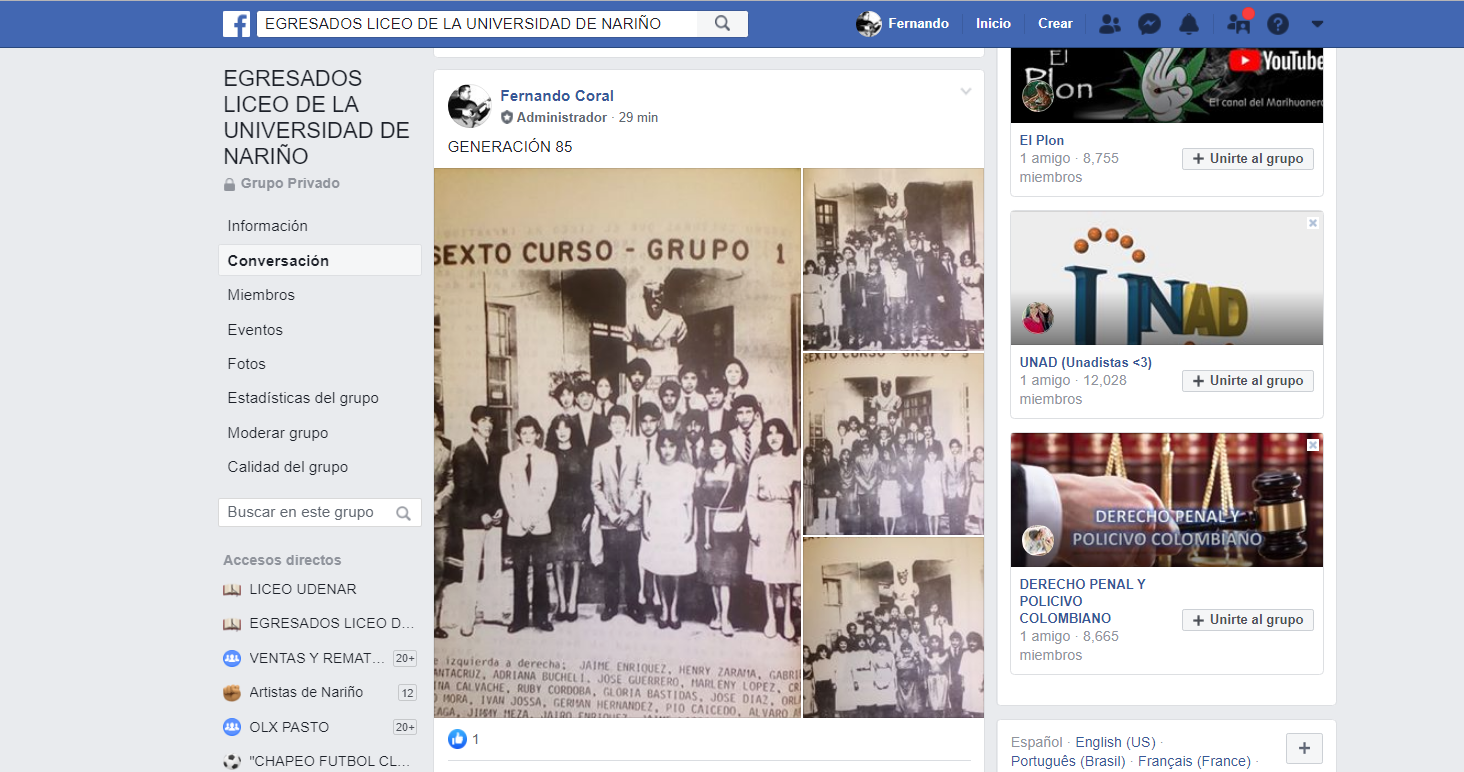Open the groups icon with red badge
Screen dimensions: 1464x772
(x=1238, y=24)
